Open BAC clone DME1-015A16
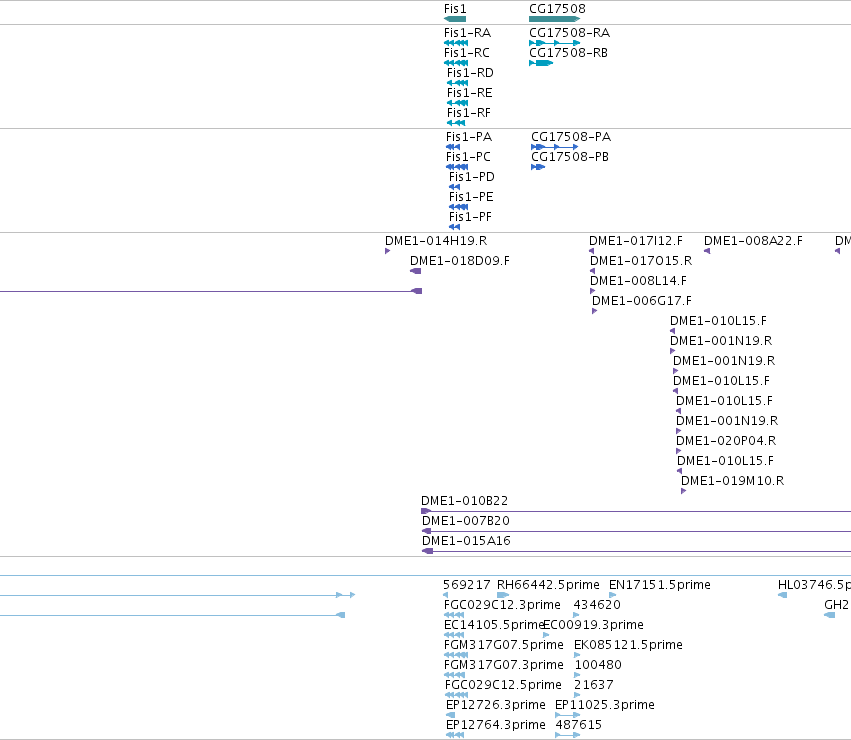This screenshot has height=740, width=851. [x=466, y=541]
